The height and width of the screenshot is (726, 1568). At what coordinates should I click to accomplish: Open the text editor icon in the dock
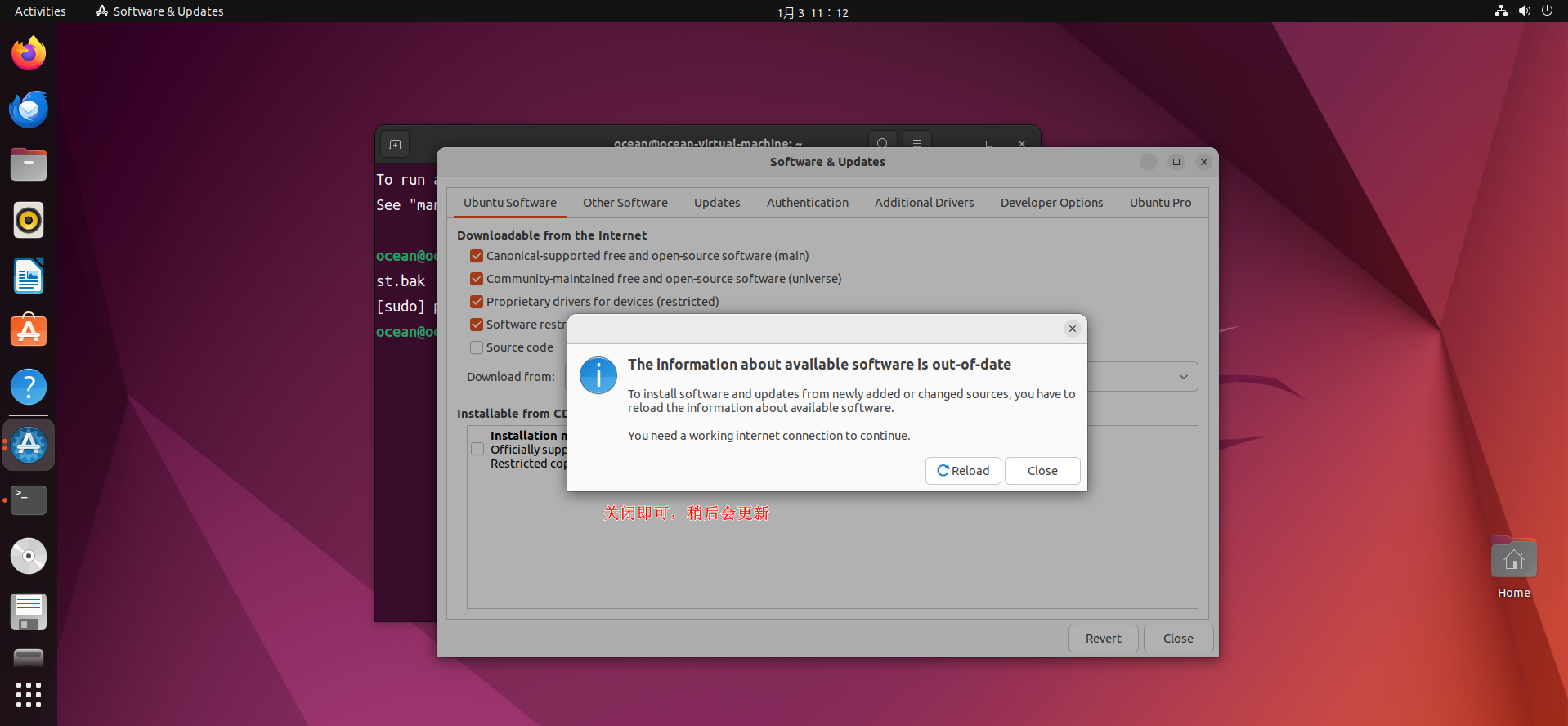pos(29,612)
